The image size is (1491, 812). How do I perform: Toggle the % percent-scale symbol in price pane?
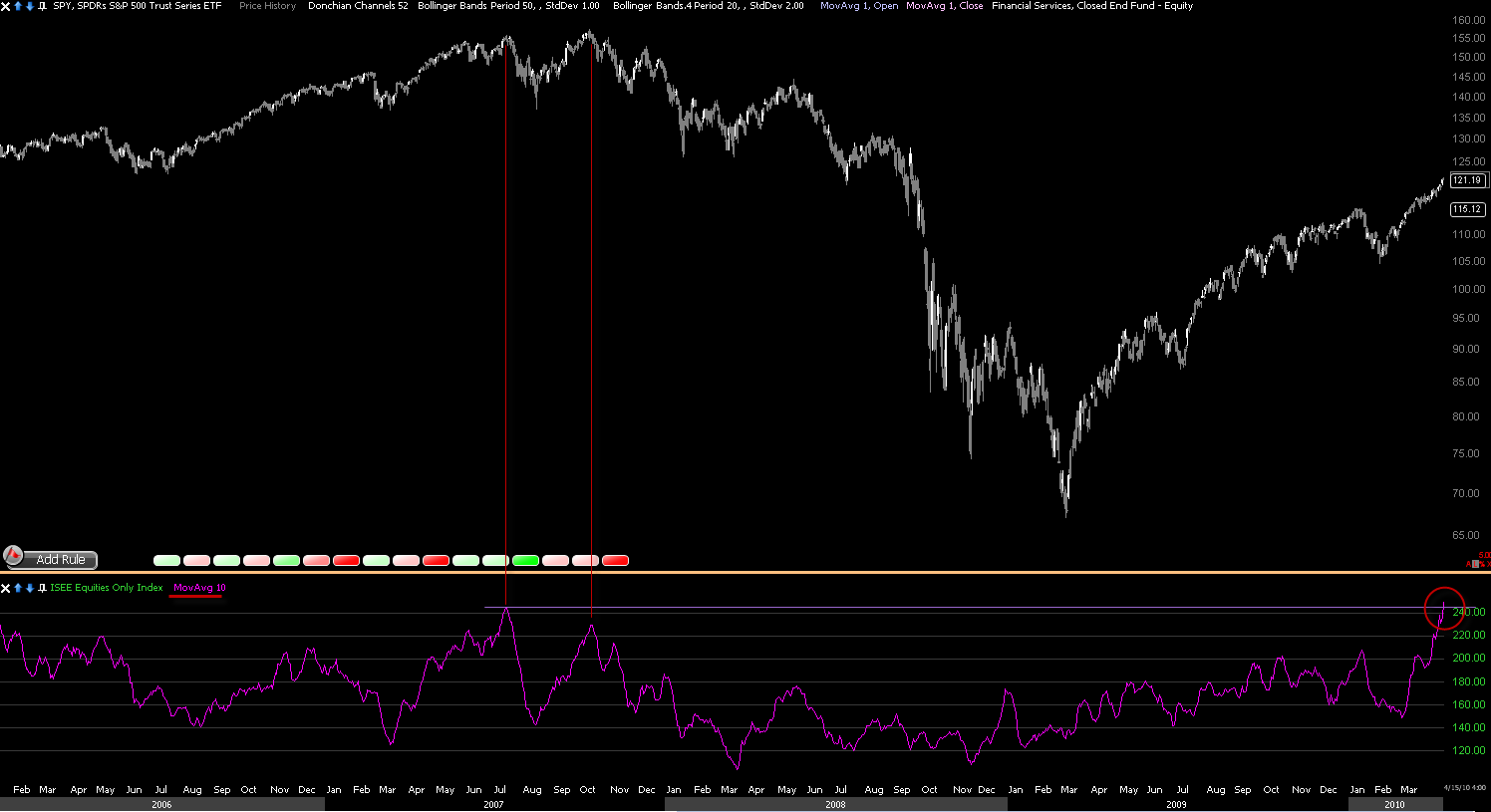click(x=1483, y=564)
